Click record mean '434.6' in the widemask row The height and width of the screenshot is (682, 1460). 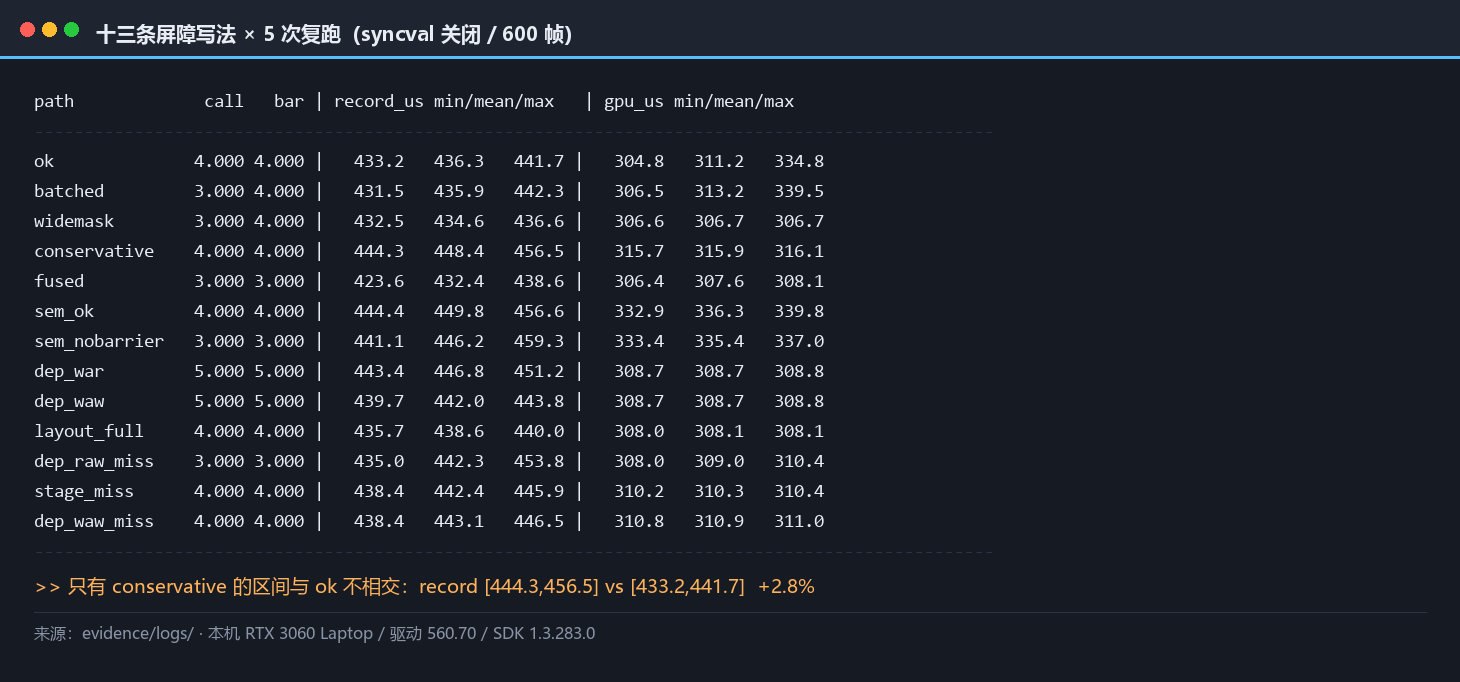coord(459,221)
